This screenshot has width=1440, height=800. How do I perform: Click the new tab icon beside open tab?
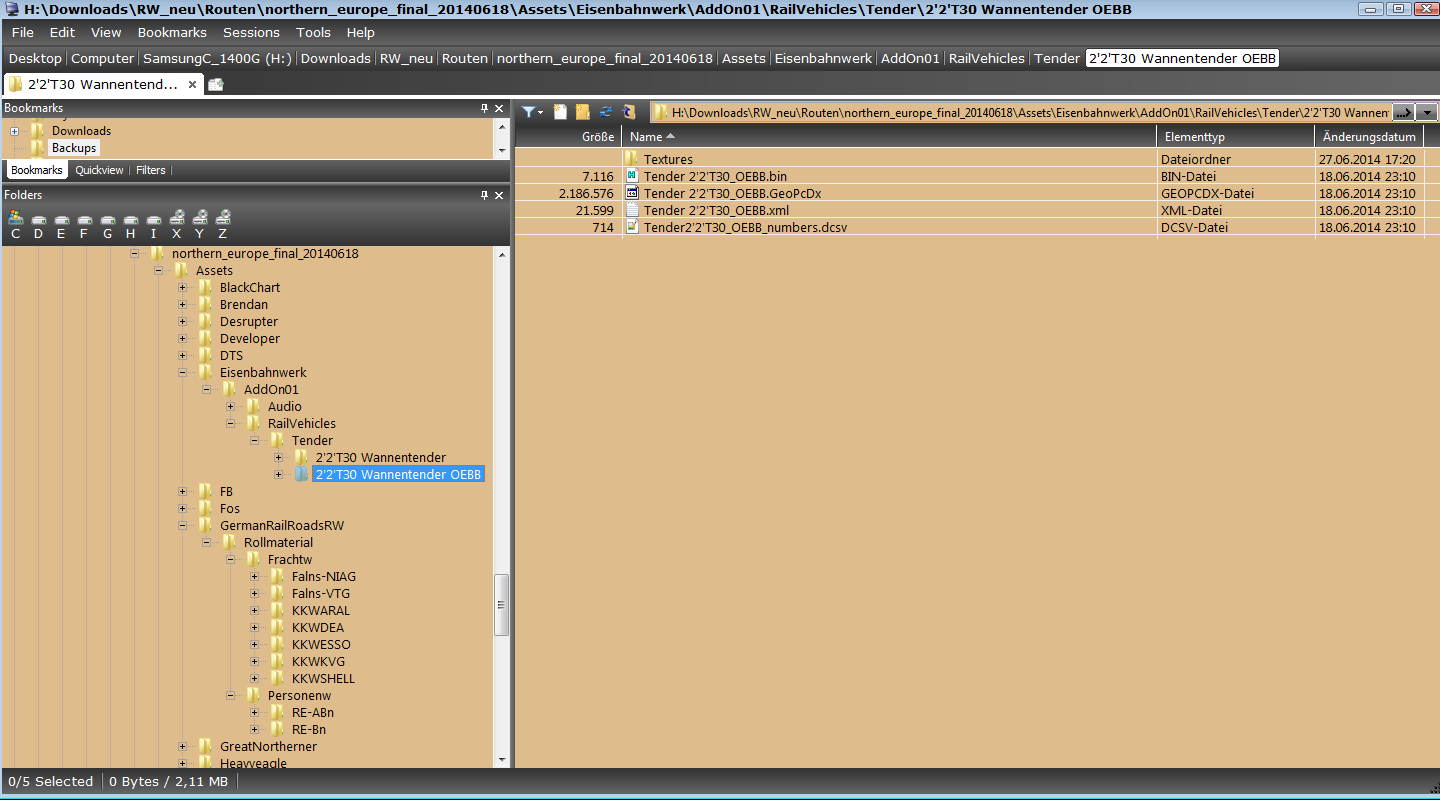(215, 85)
